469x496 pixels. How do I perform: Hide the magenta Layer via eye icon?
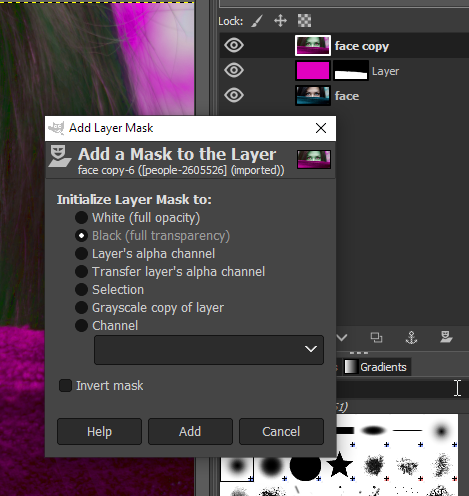(x=234, y=70)
